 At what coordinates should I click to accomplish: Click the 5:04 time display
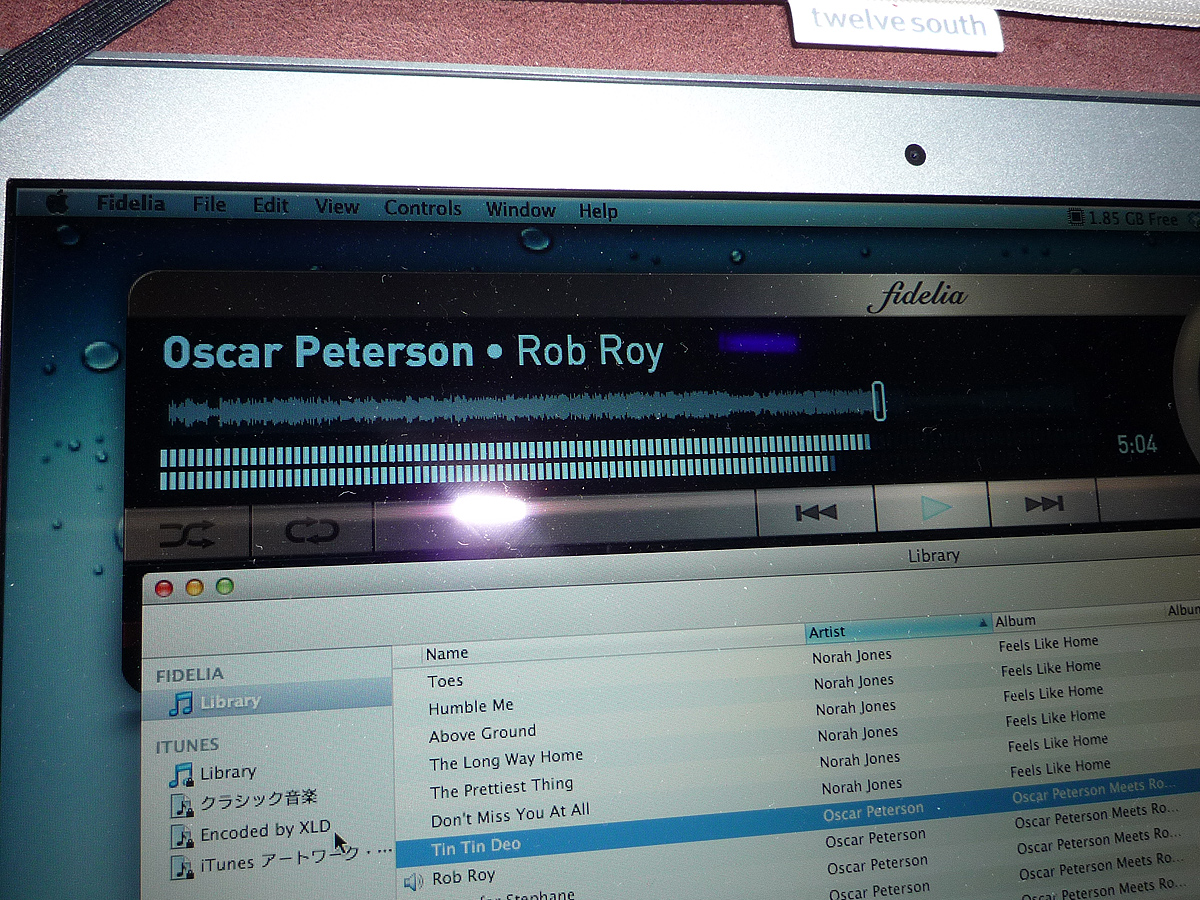(1137, 444)
